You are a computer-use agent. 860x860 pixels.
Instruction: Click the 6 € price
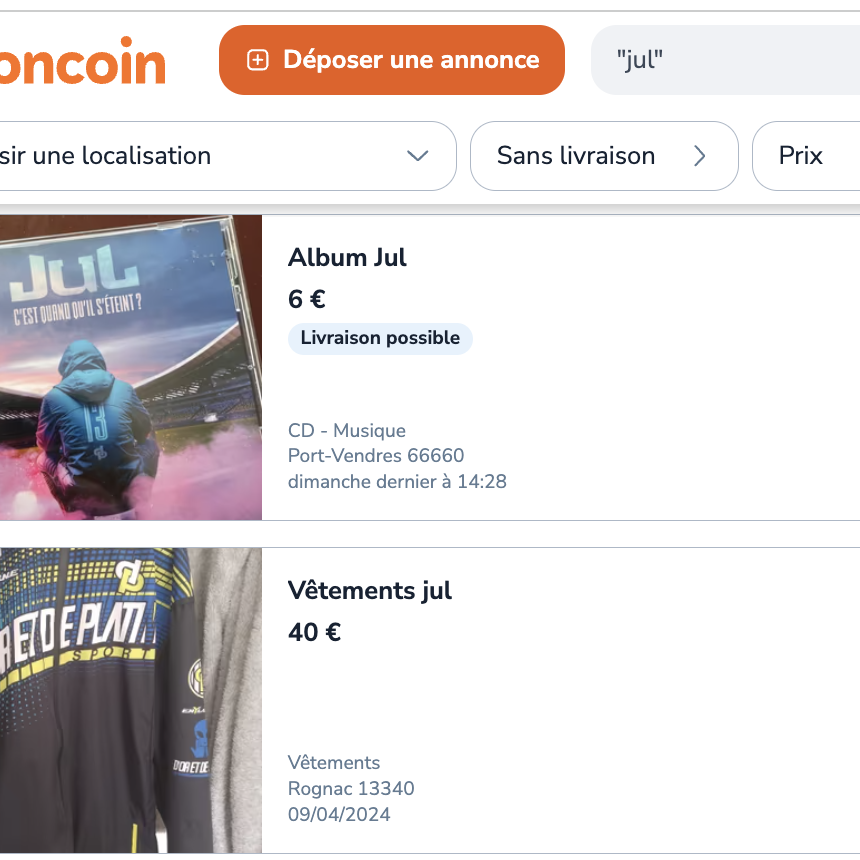pyautogui.click(x=307, y=299)
